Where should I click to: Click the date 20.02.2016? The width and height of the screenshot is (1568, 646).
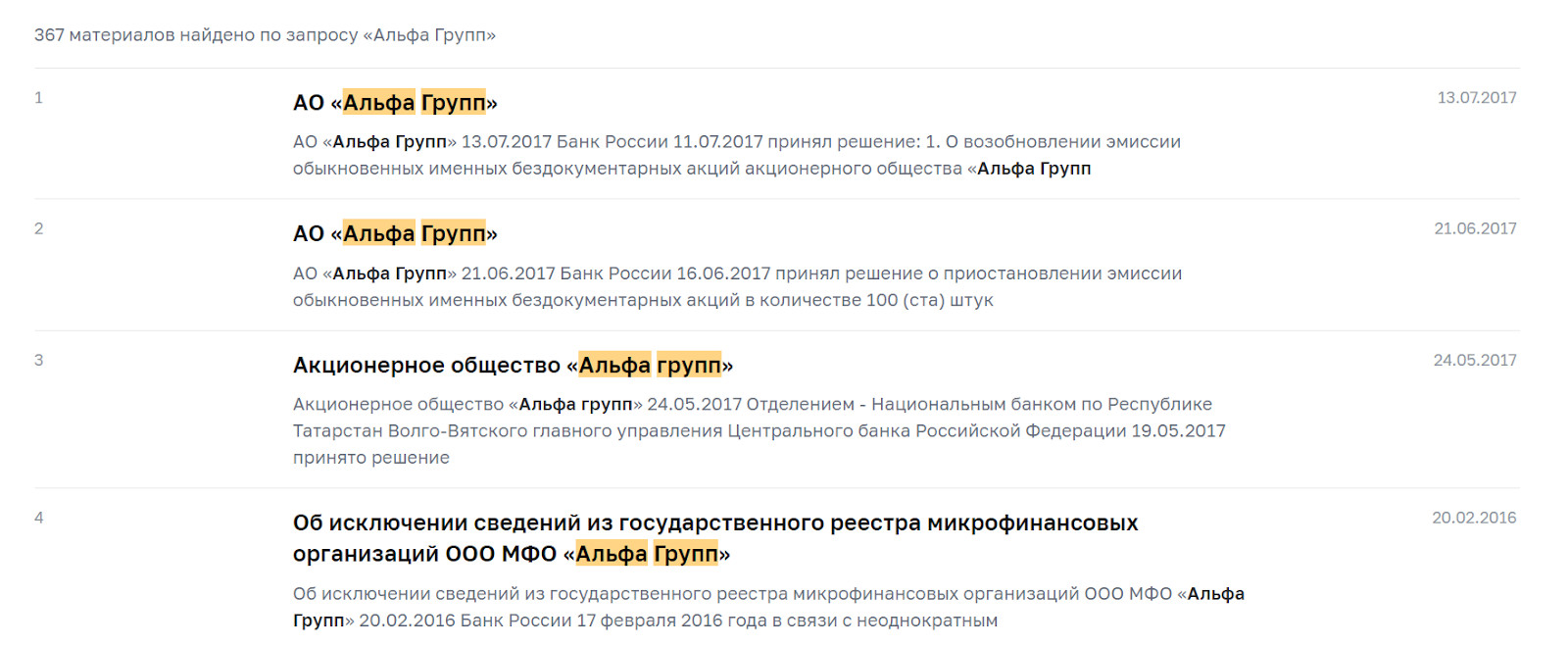coord(1474,518)
